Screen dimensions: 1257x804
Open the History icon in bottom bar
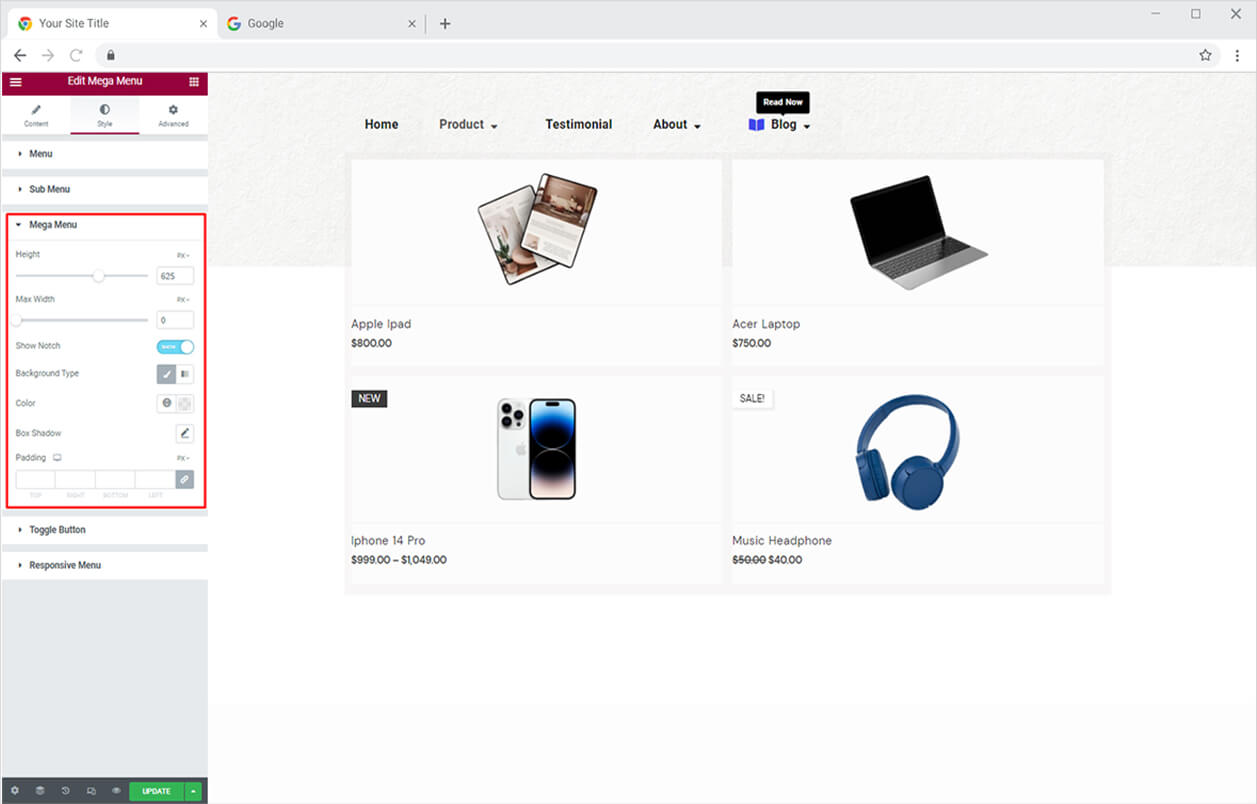(x=66, y=791)
